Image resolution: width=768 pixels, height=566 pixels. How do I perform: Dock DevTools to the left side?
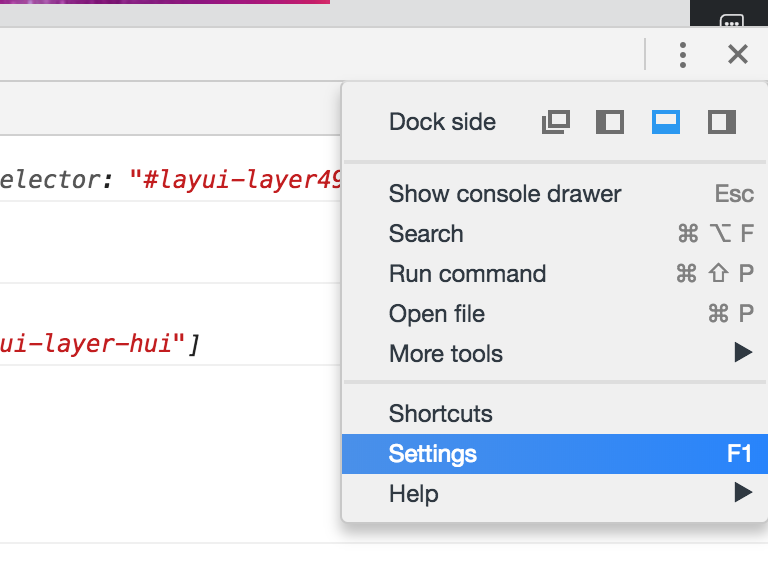tap(610, 122)
